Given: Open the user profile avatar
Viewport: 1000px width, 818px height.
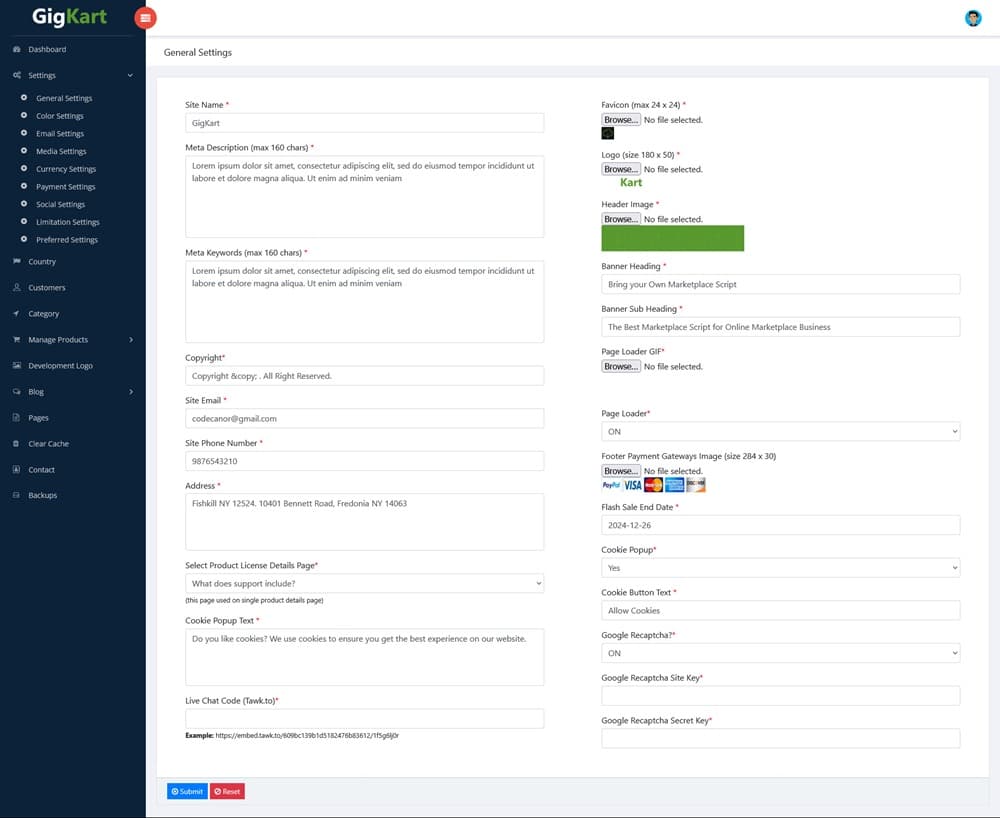Looking at the screenshot, I should (x=972, y=18).
